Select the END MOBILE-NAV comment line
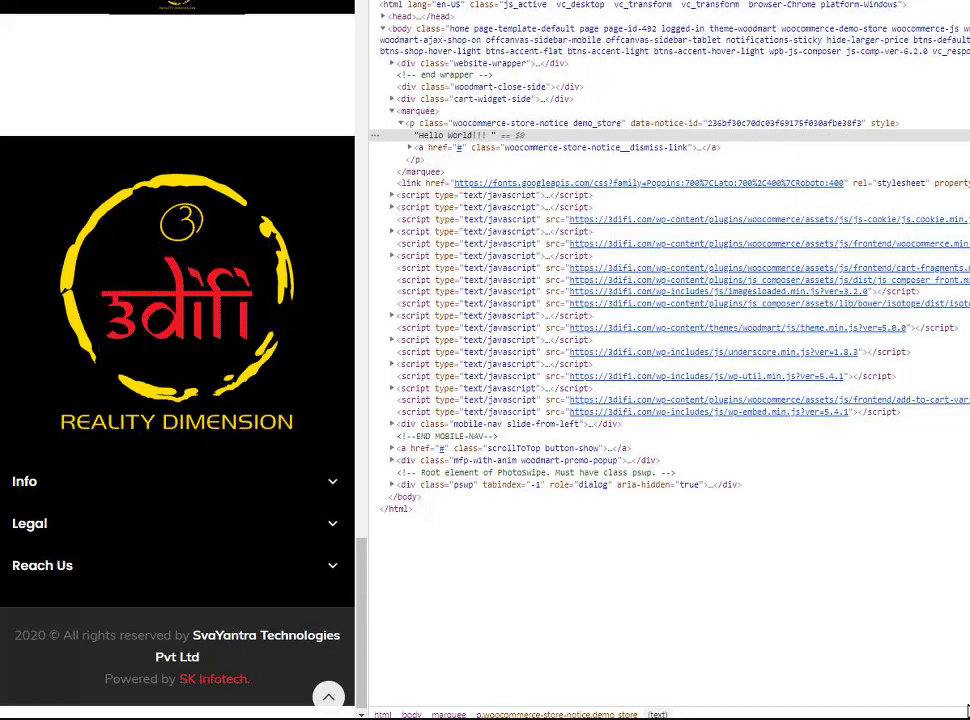Screen dimensions: 970x720 point(447,436)
